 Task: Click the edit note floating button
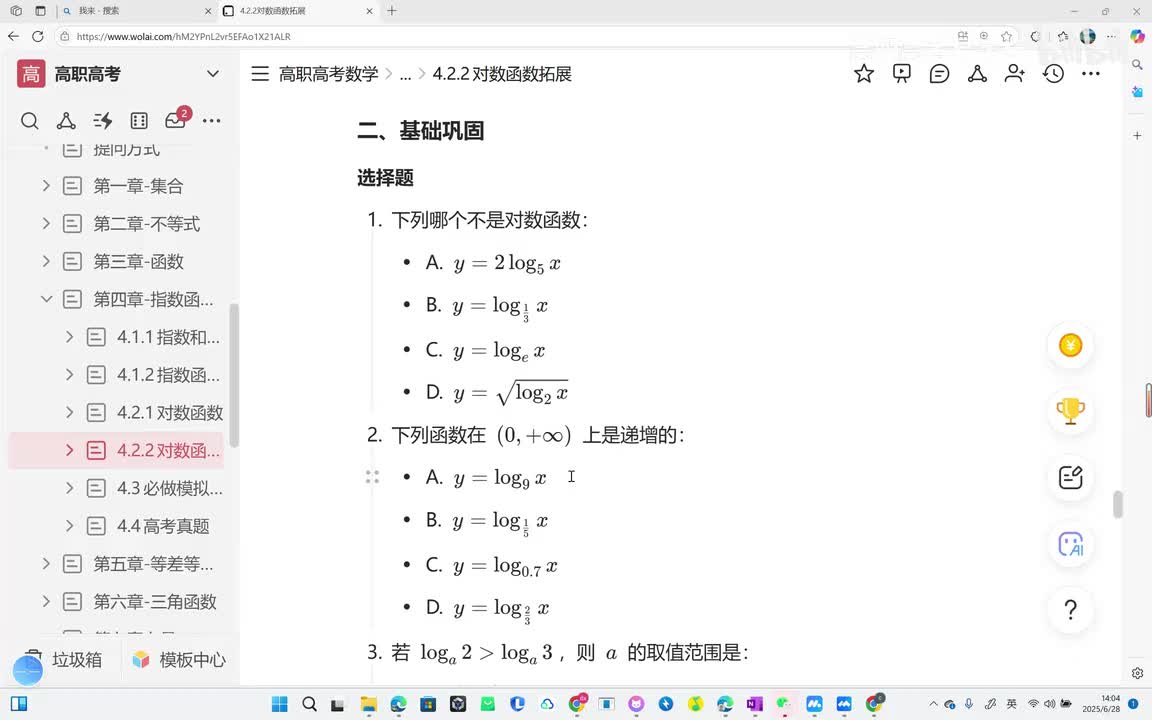[x=1070, y=478]
